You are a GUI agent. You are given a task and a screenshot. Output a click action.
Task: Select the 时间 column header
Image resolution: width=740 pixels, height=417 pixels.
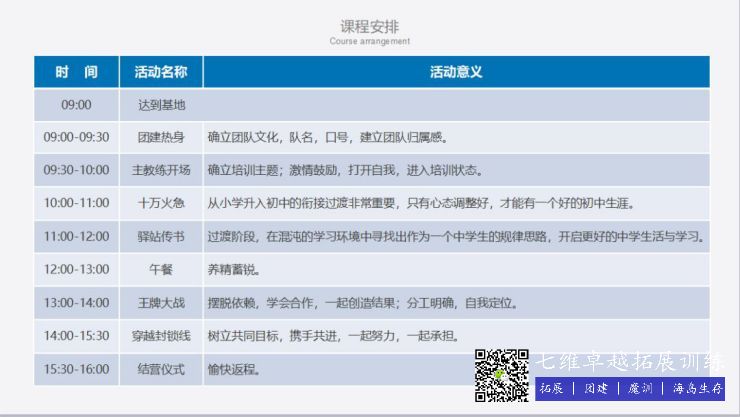(76, 72)
